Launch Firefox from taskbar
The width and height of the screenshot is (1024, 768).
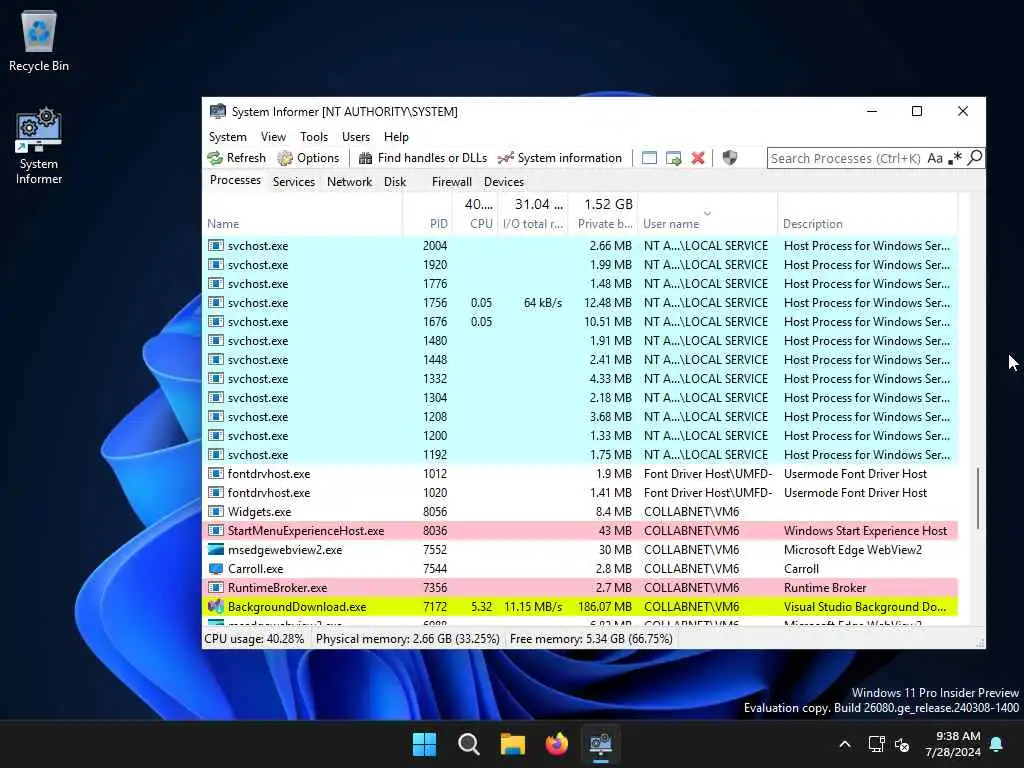[556, 744]
